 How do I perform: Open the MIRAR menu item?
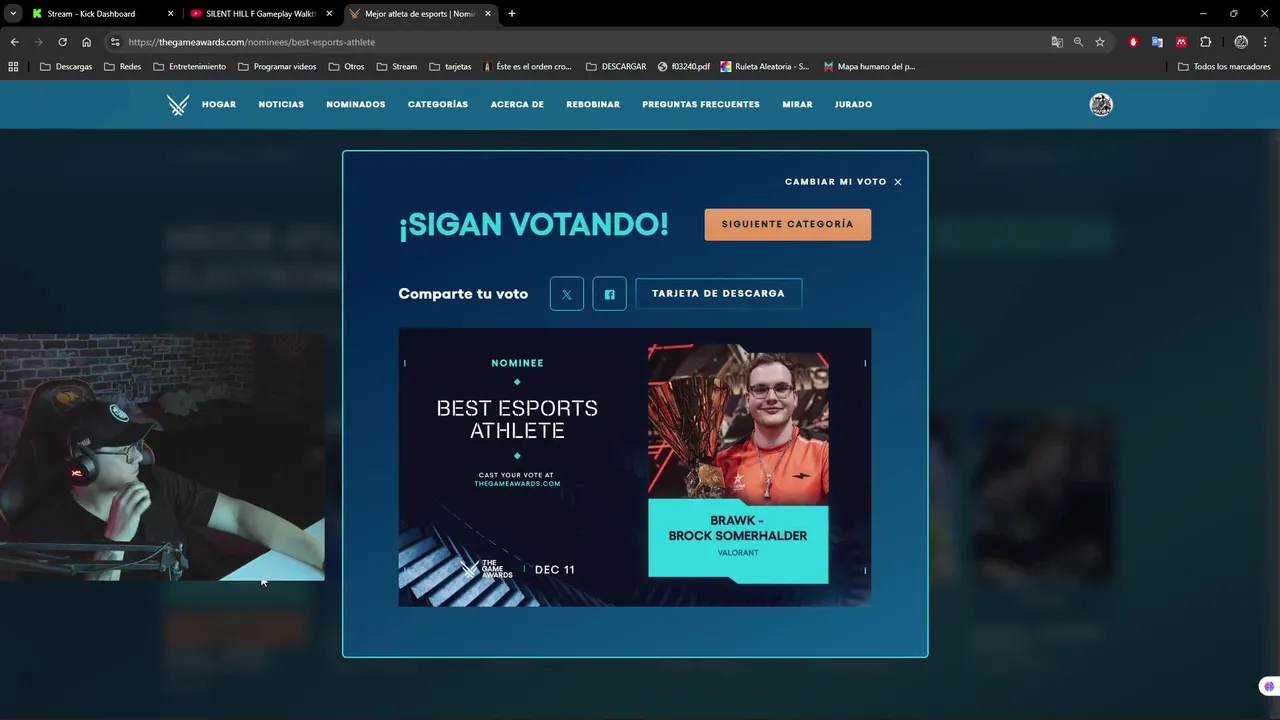(x=797, y=105)
